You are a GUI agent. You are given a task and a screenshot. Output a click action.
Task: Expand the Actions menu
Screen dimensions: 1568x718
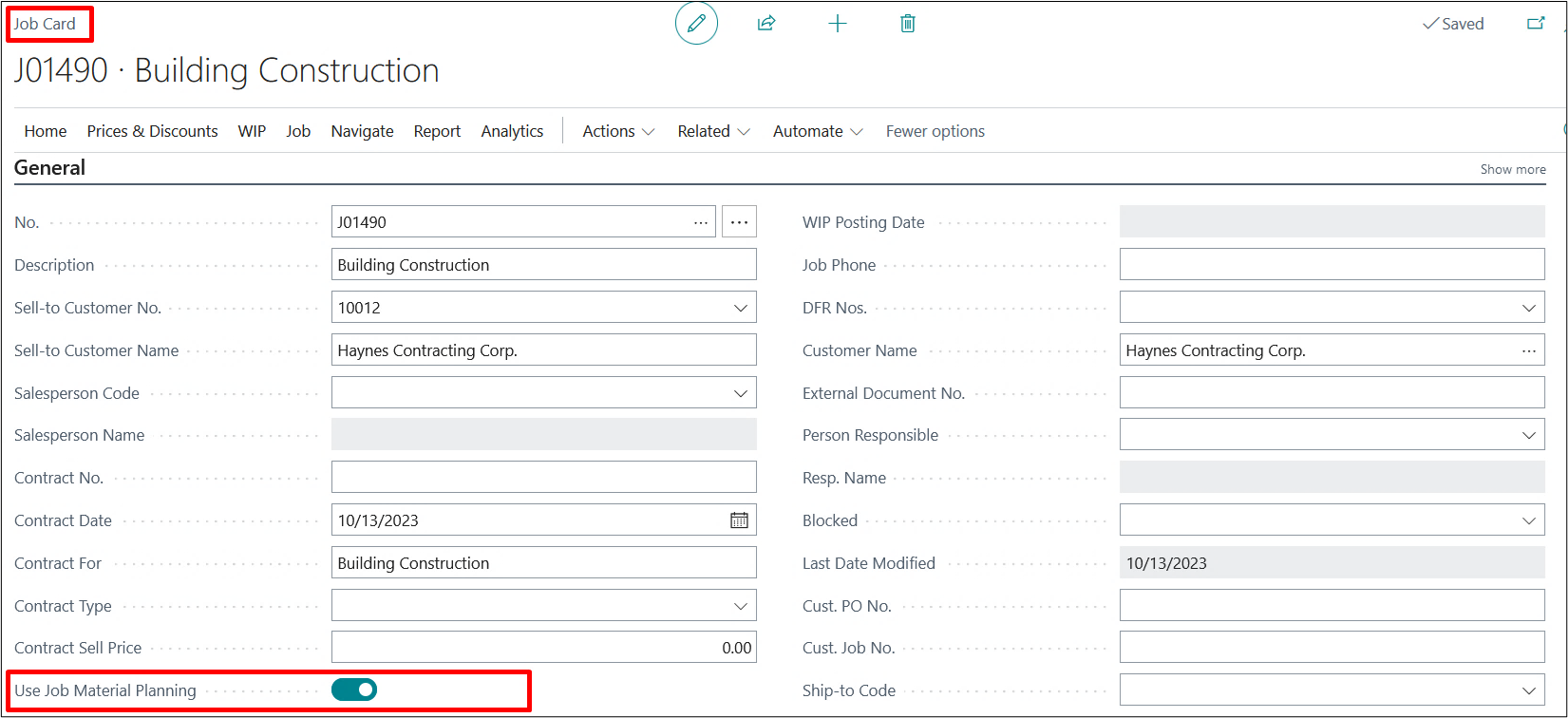618,131
